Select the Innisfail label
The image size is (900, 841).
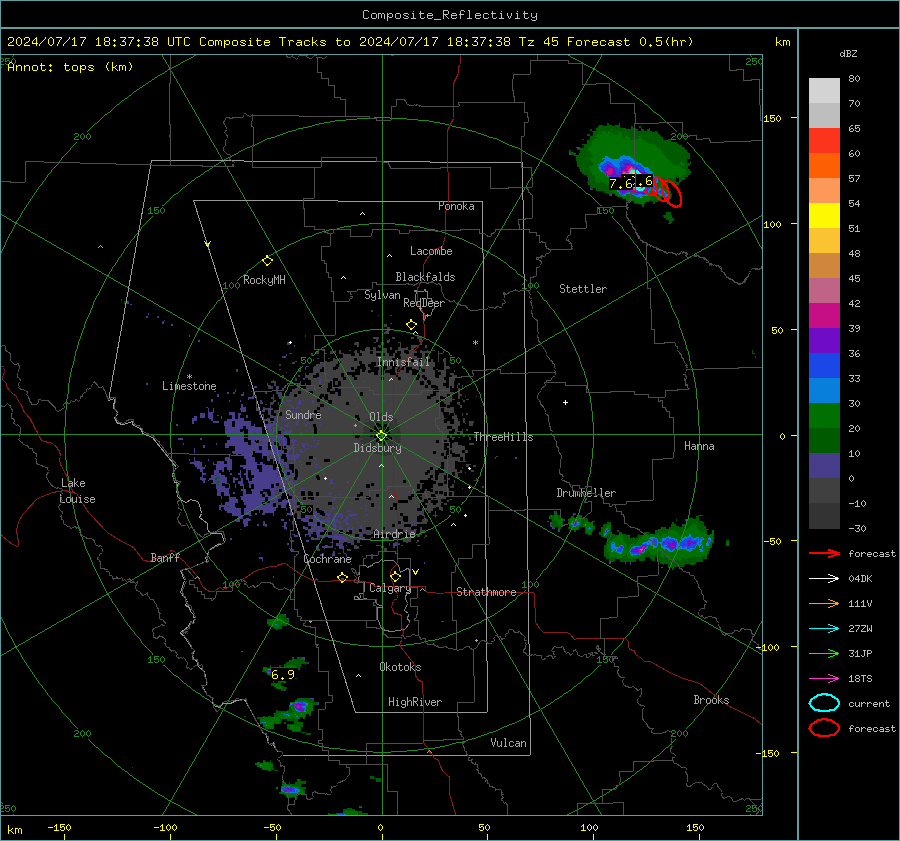click(x=403, y=362)
